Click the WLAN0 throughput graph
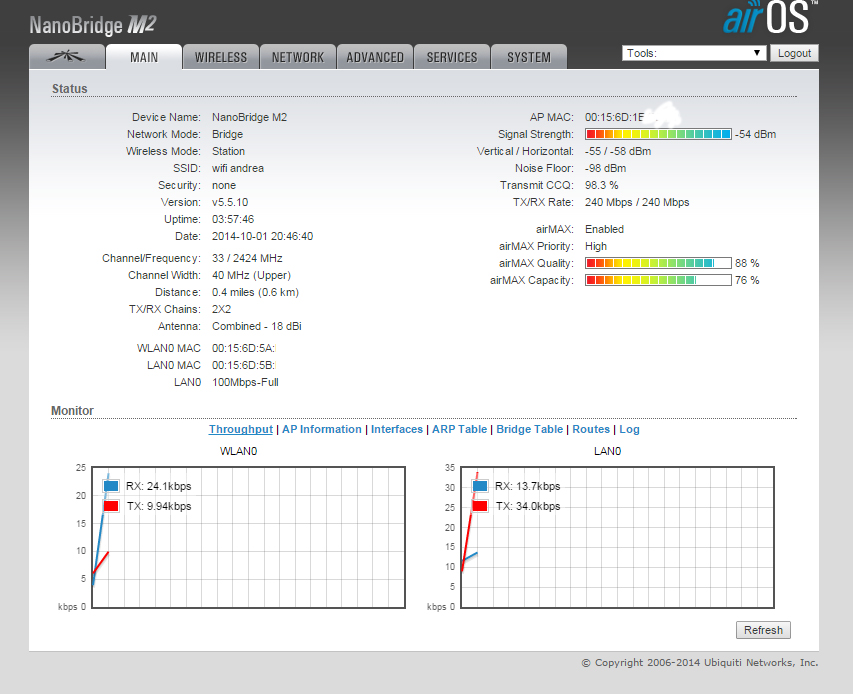 (x=249, y=537)
